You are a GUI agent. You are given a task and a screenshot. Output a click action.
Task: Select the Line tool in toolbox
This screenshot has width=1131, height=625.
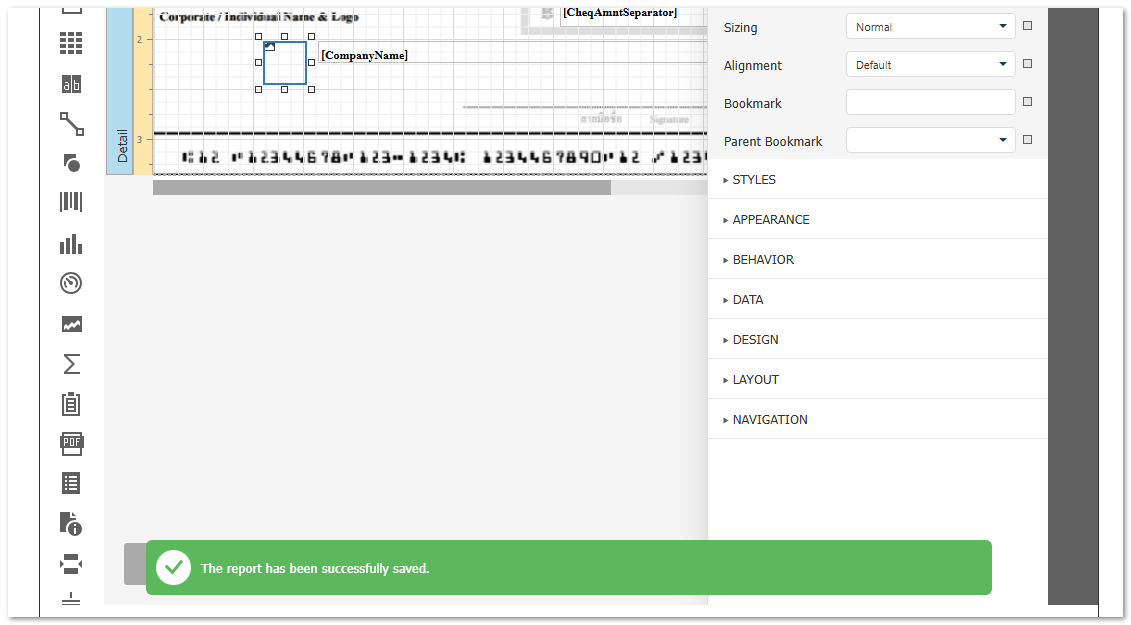(71, 124)
